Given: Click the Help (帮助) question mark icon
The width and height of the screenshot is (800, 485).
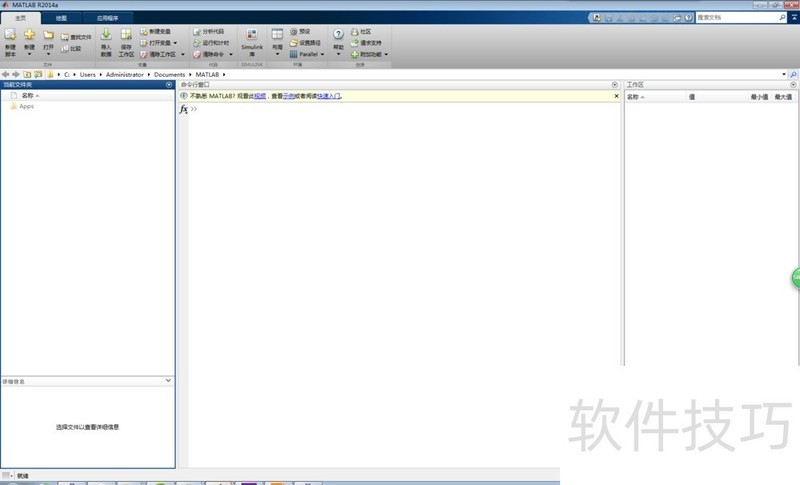Looking at the screenshot, I should point(338,34).
